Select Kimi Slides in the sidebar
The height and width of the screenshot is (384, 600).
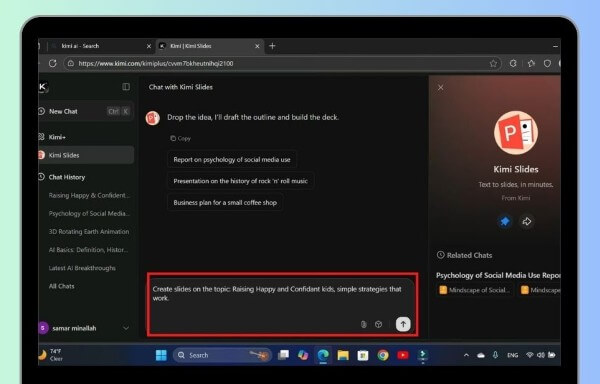[x=86, y=155]
